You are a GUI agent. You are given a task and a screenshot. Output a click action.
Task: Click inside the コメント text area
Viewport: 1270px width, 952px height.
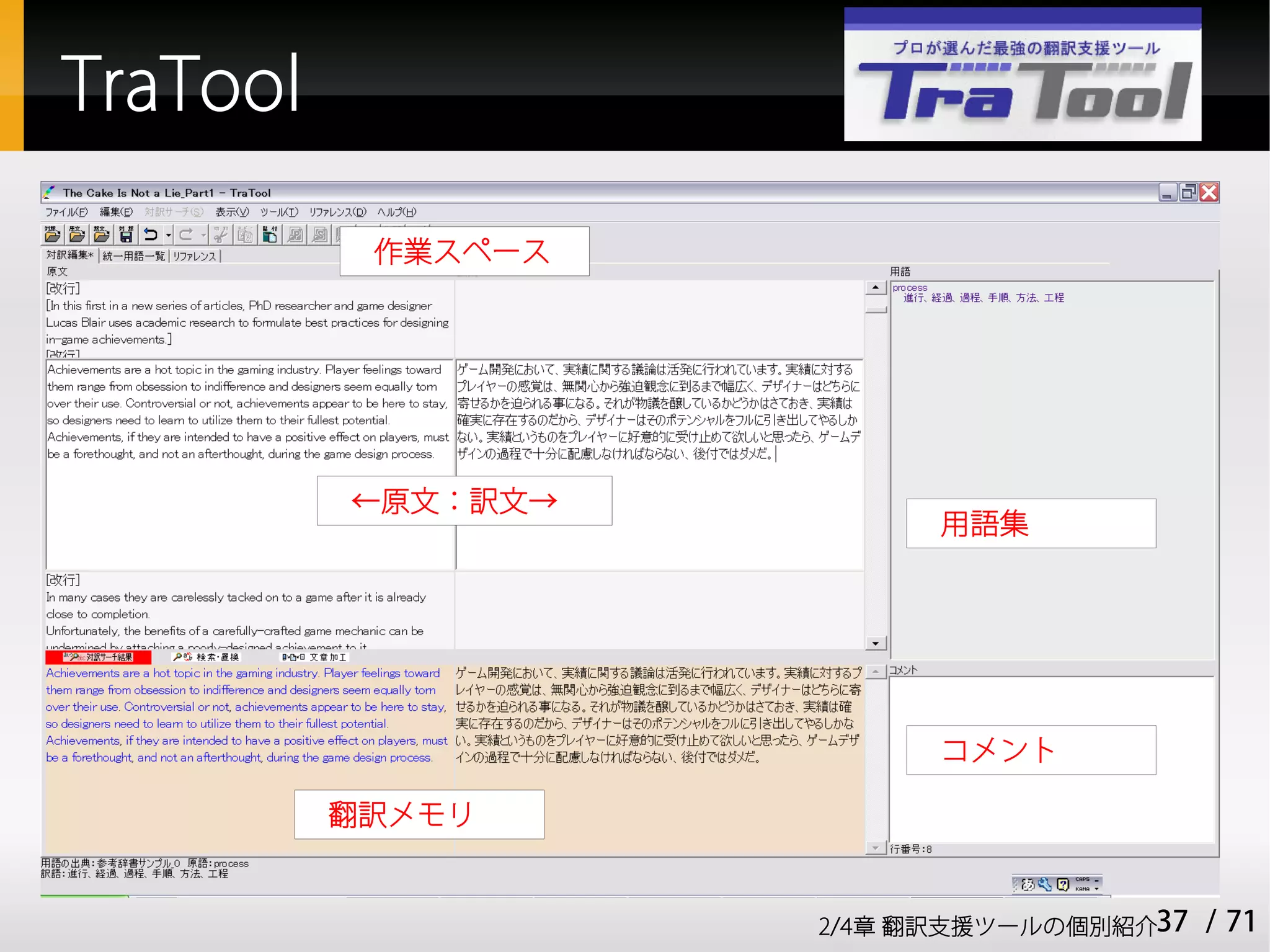(1051, 758)
